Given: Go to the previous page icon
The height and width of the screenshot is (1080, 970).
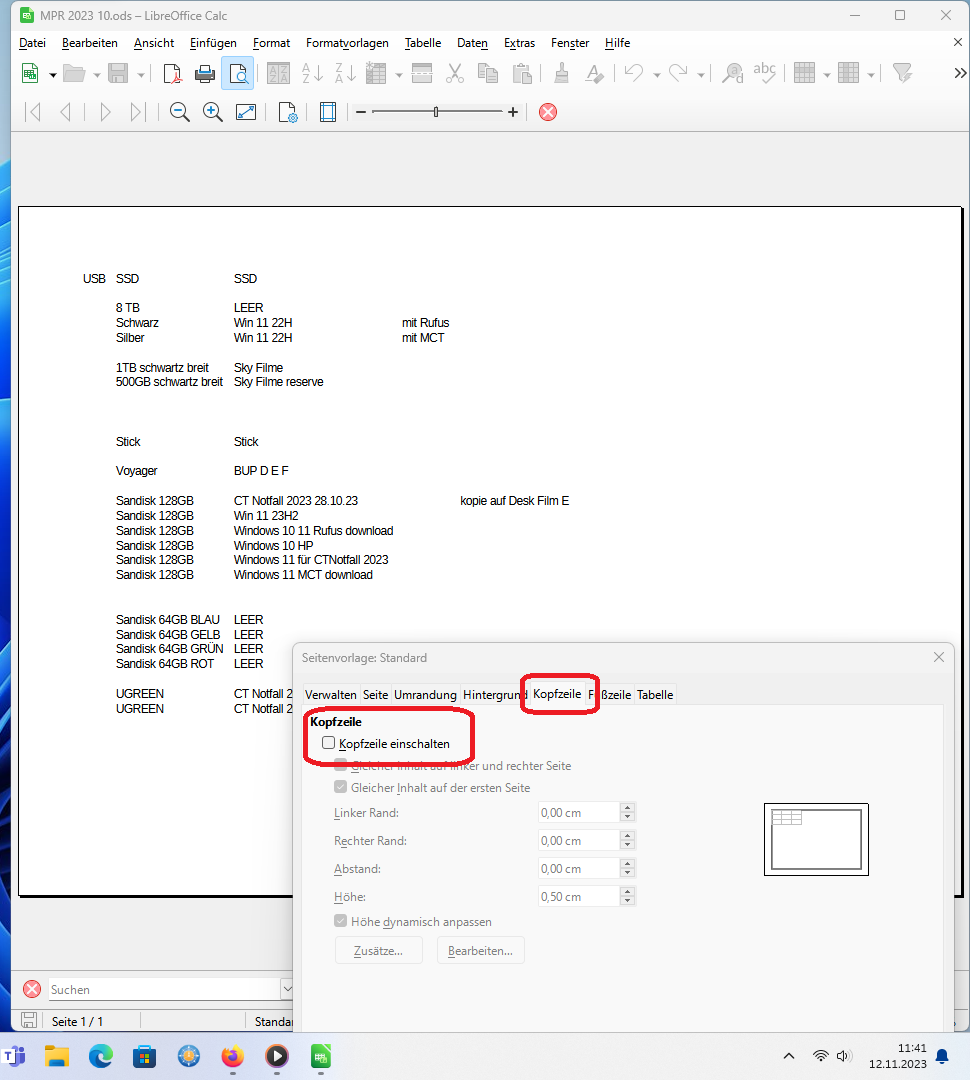Looking at the screenshot, I should point(65,112).
